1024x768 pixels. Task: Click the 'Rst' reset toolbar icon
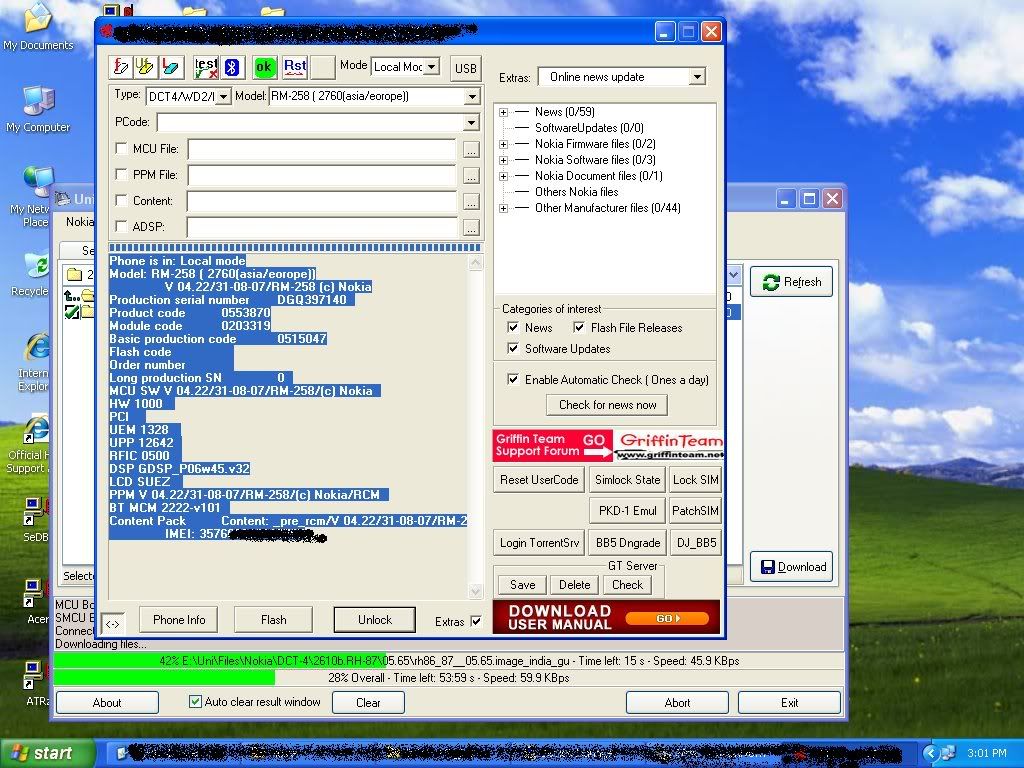tap(295, 67)
